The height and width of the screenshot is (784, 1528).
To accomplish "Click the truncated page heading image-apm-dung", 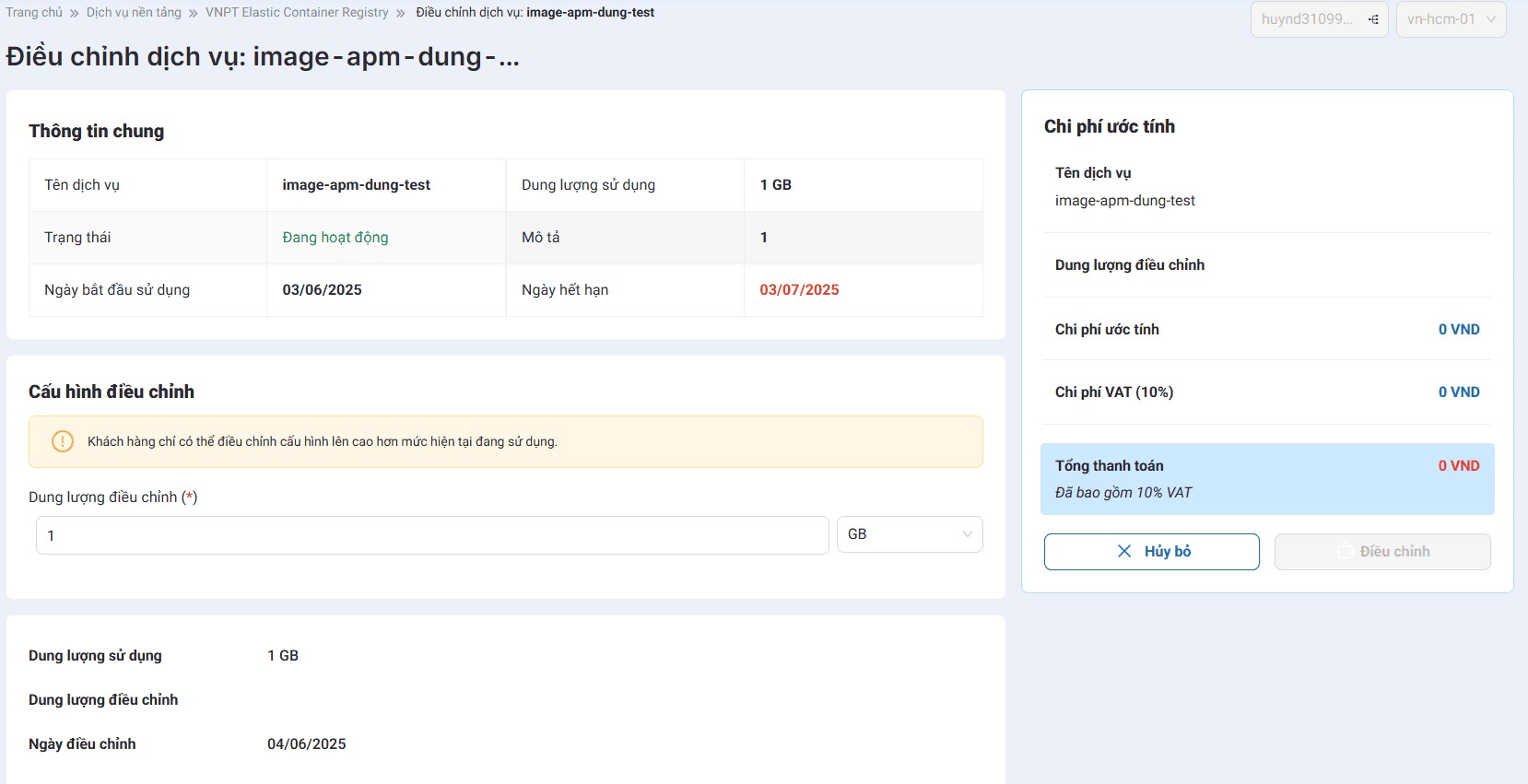I will (x=263, y=57).
